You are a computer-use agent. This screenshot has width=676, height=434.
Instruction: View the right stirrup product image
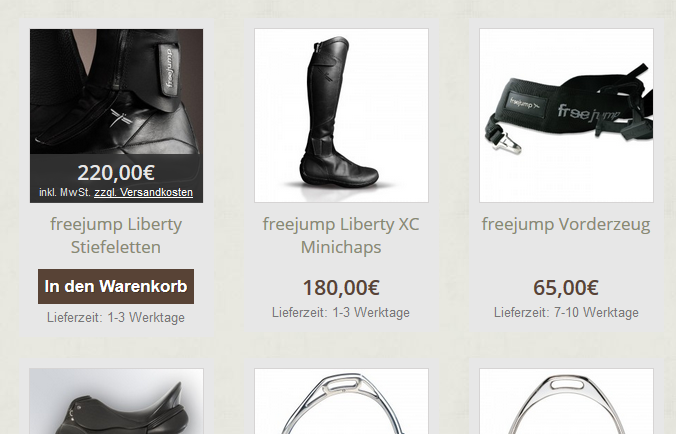point(566,401)
